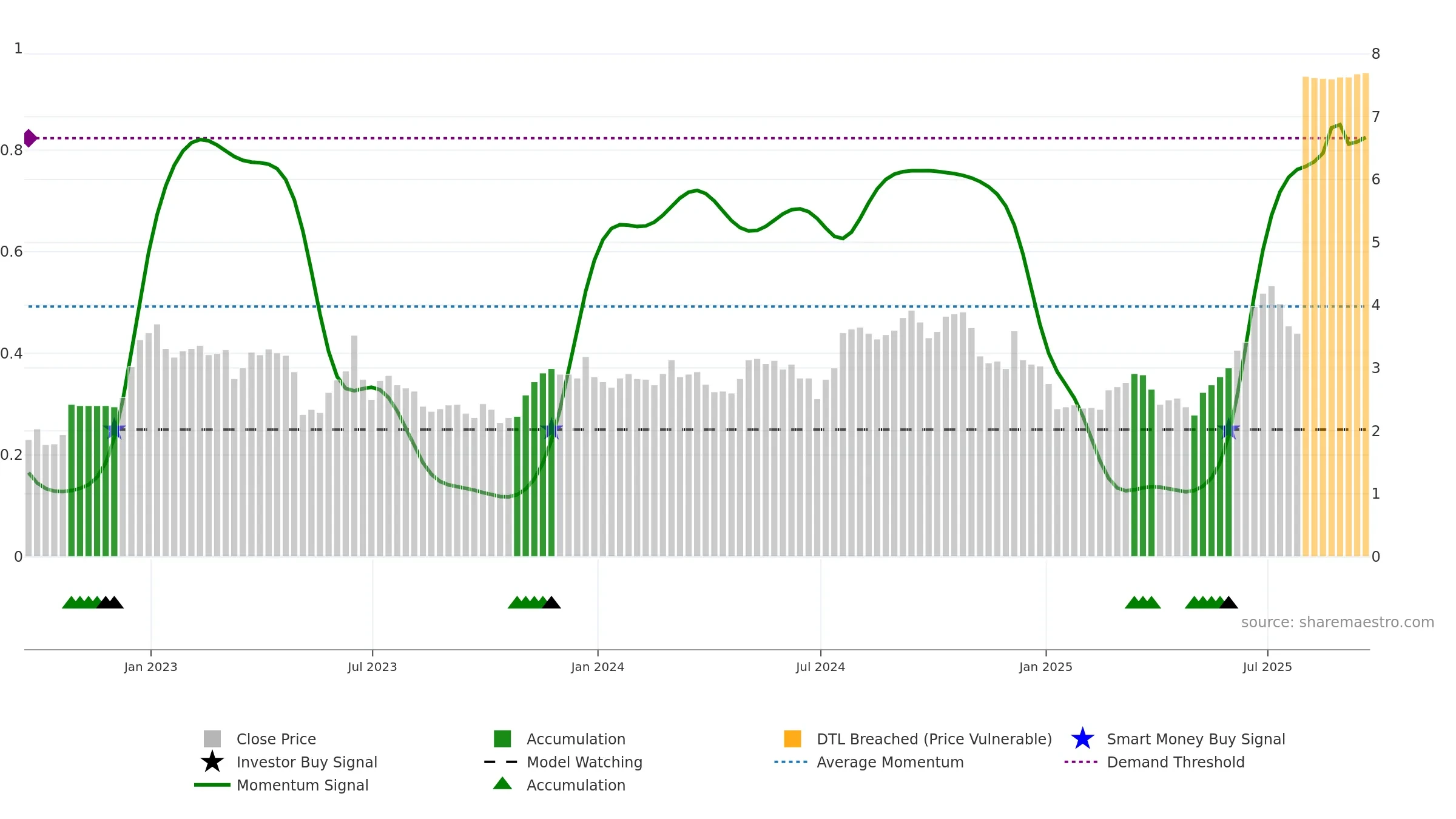This screenshot has height=819, width=1456.
Task: Toggle the Demand Threshold legend entry
Action: pos(1154,762)
